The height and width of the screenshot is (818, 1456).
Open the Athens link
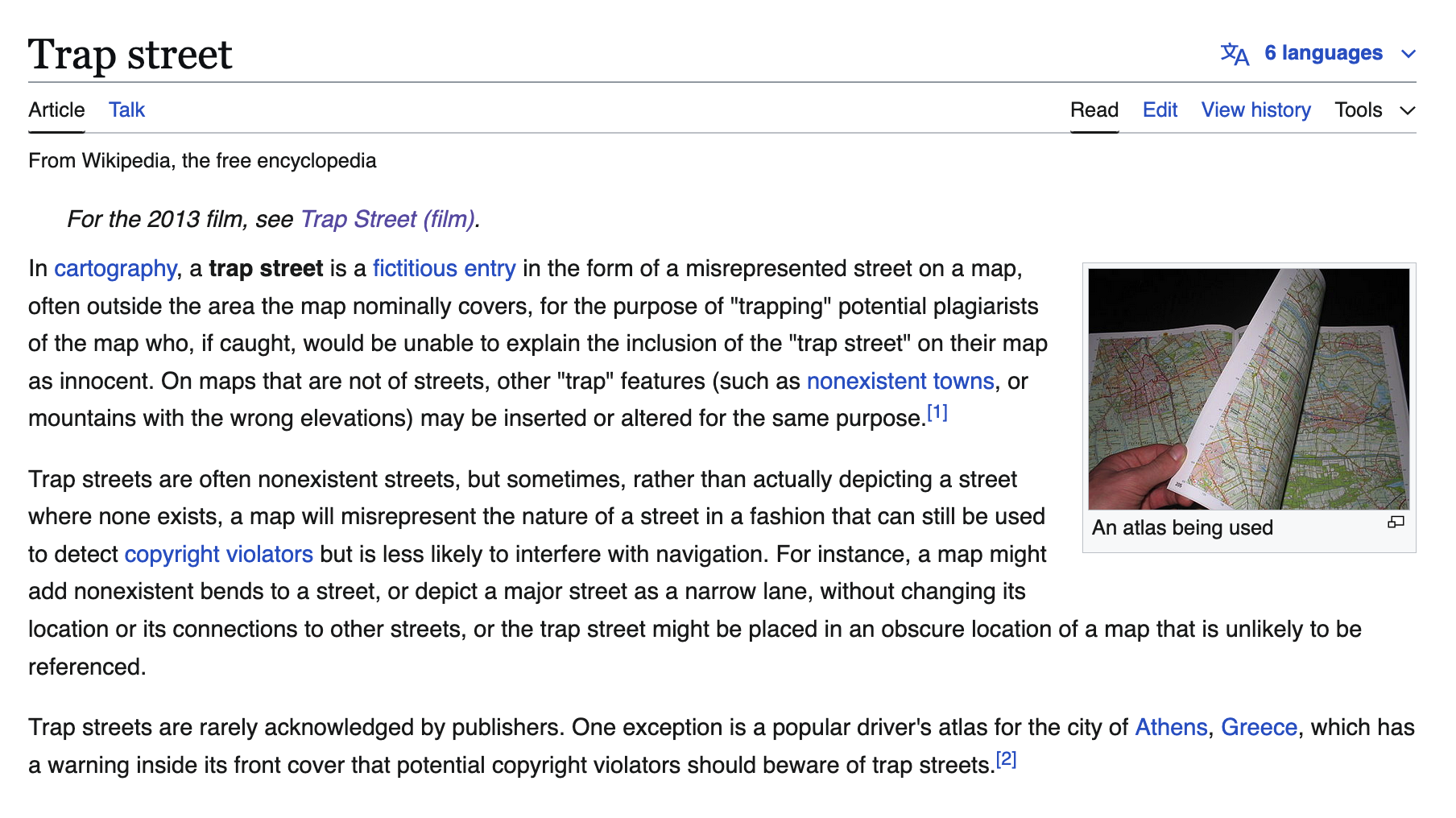pos(1170,727)
